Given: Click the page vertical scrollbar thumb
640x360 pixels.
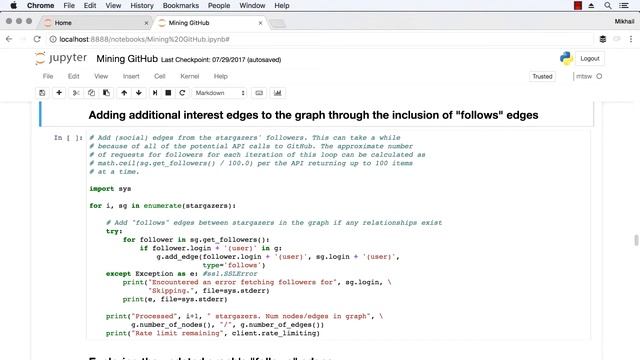Looking at the screenshot, I should pos(636,240).
